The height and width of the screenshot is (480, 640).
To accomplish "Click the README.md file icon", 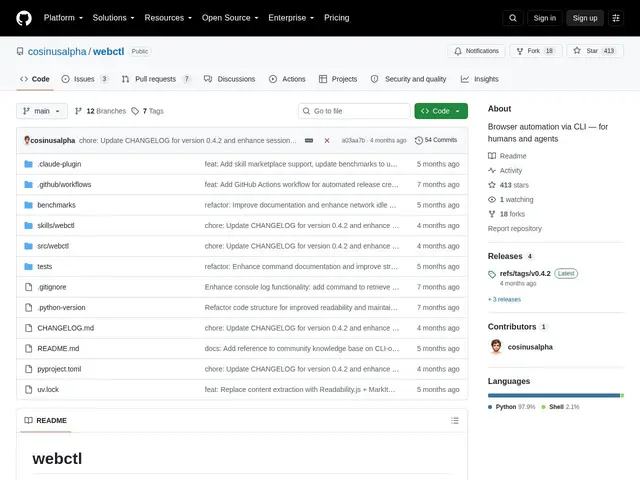I will click(28, 349).
